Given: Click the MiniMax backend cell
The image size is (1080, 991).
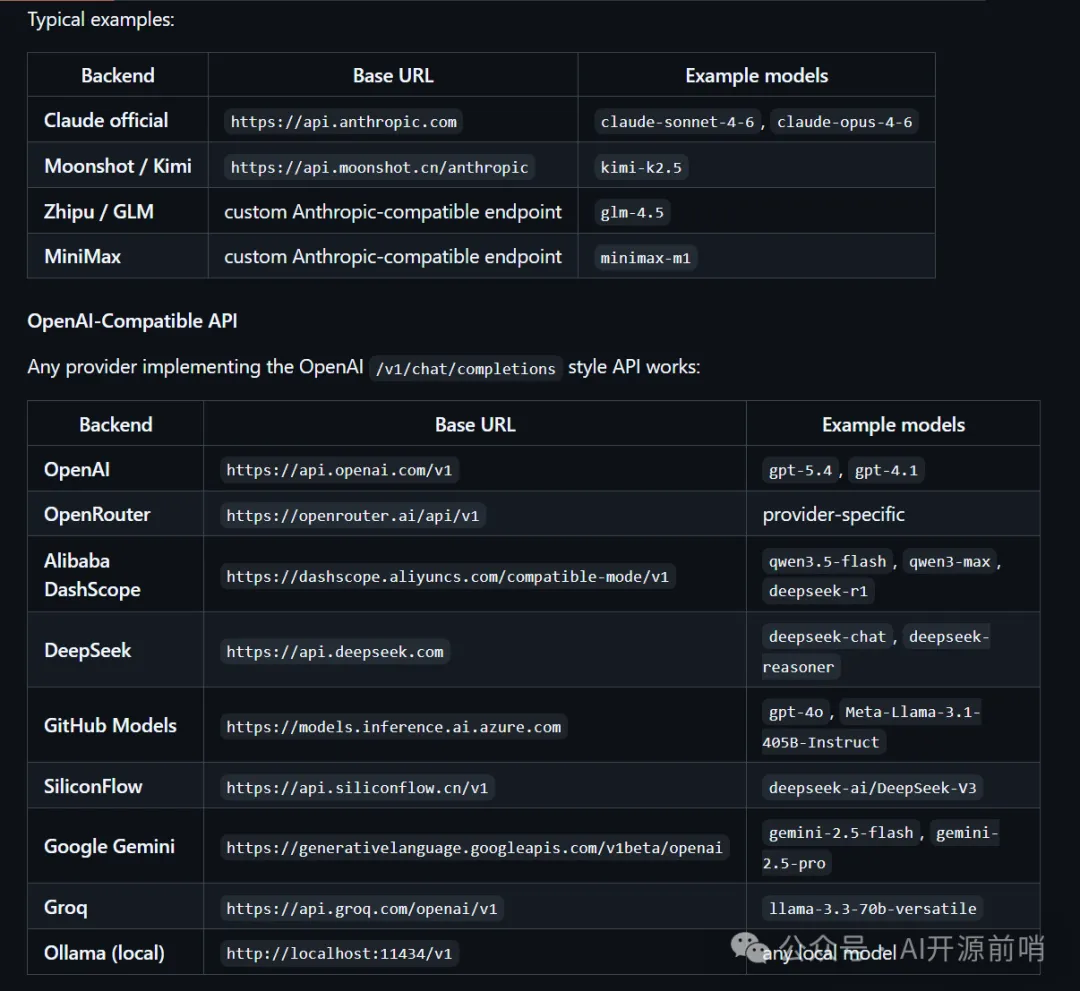Looking at the screenshot, I should pyautogui.click(x=118, y=256).
